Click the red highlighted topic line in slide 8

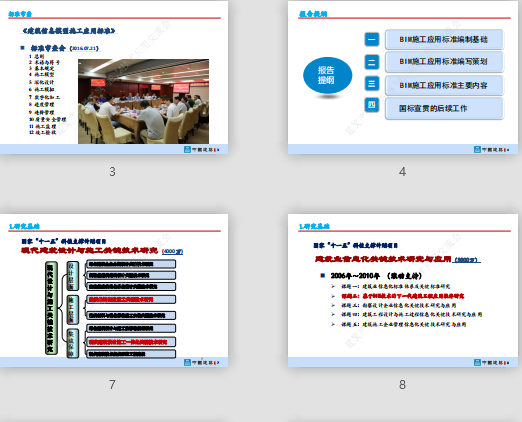tap(402, 296)
